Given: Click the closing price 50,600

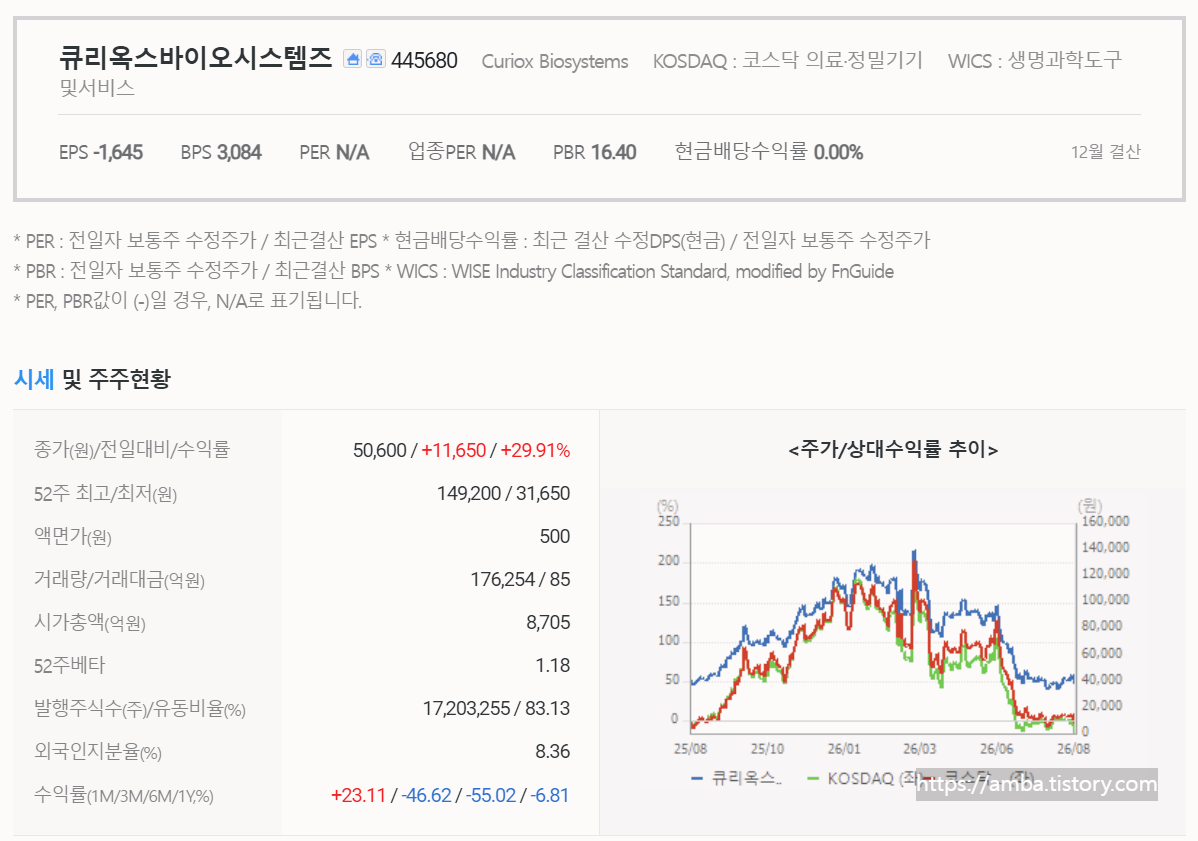Looking at the screenshot, I should (380, 451).
